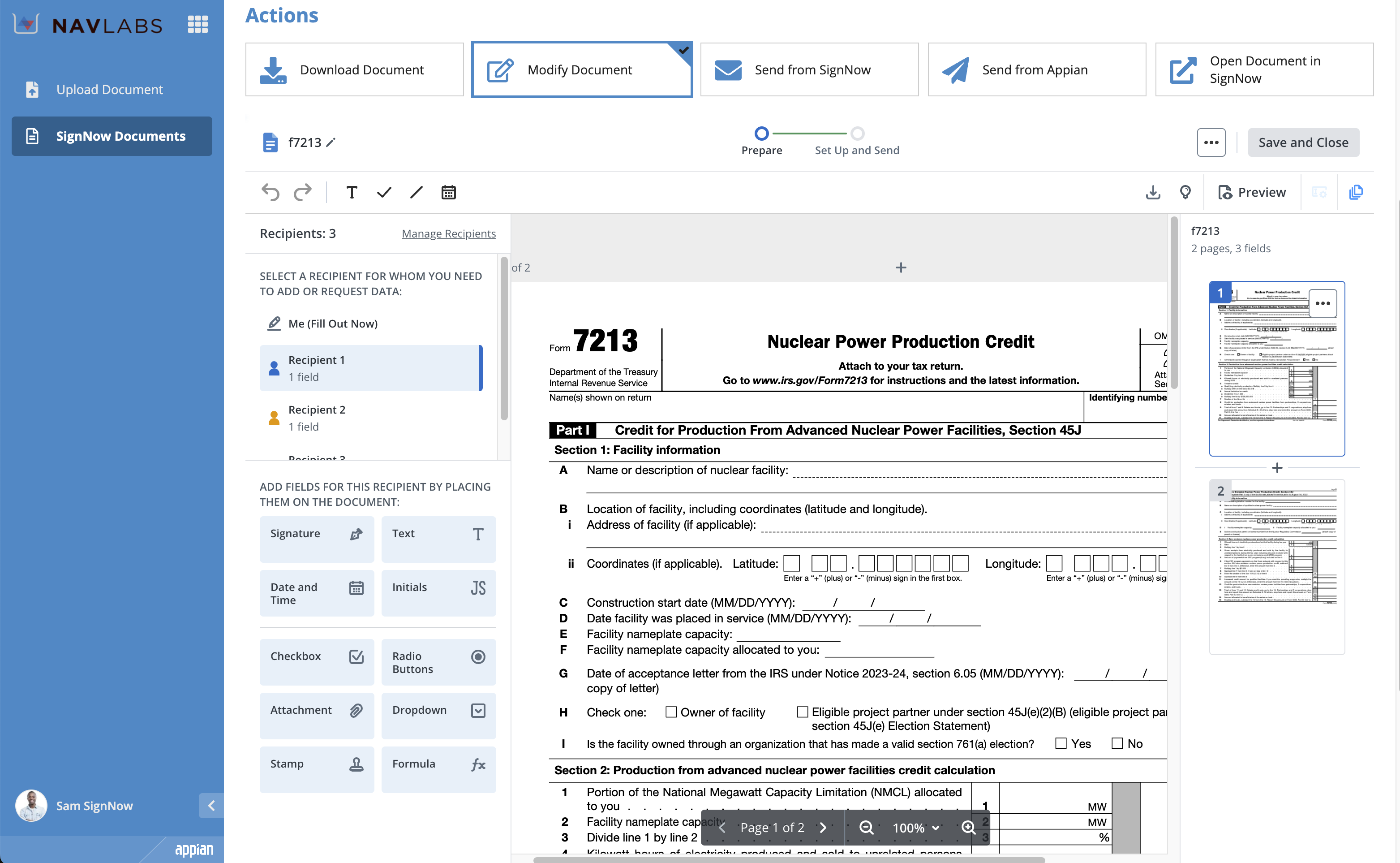
Task: Click the redo arrow in toolbar
Action: pos(303,192)
